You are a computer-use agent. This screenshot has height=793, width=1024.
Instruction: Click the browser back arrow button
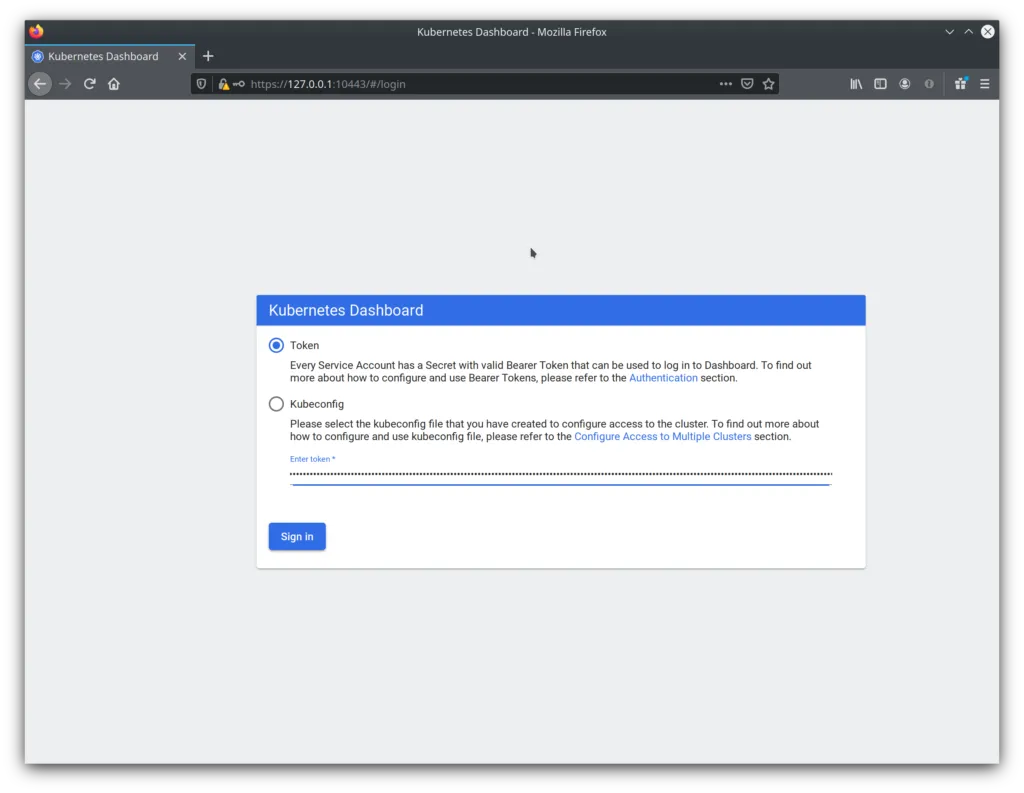(x=40, y=84)
